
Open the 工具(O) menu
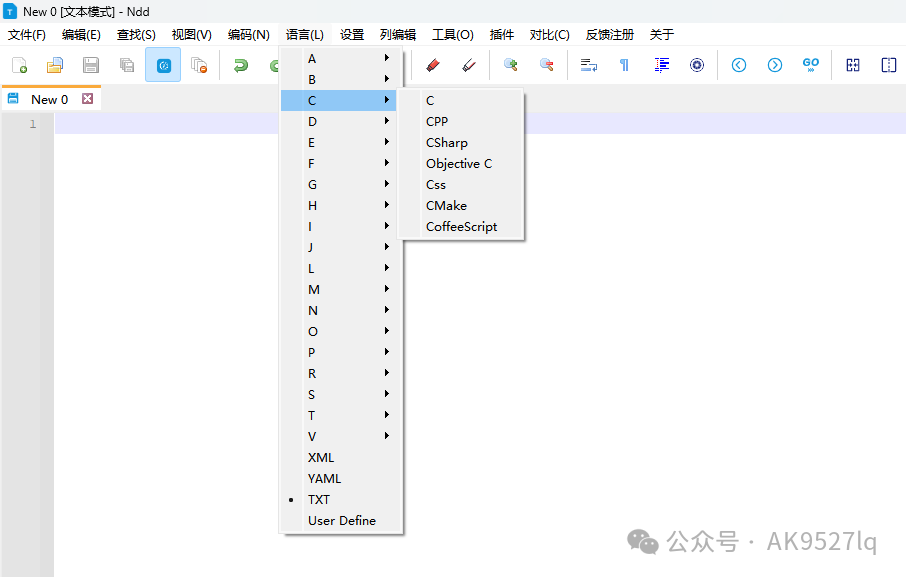pos(453,35)
